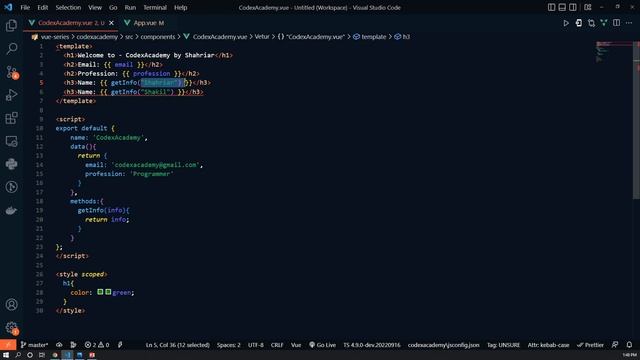Open the Git history clock icon in activity bar
The width and height of the screenshot is (640, 360).
coord(11,187)
